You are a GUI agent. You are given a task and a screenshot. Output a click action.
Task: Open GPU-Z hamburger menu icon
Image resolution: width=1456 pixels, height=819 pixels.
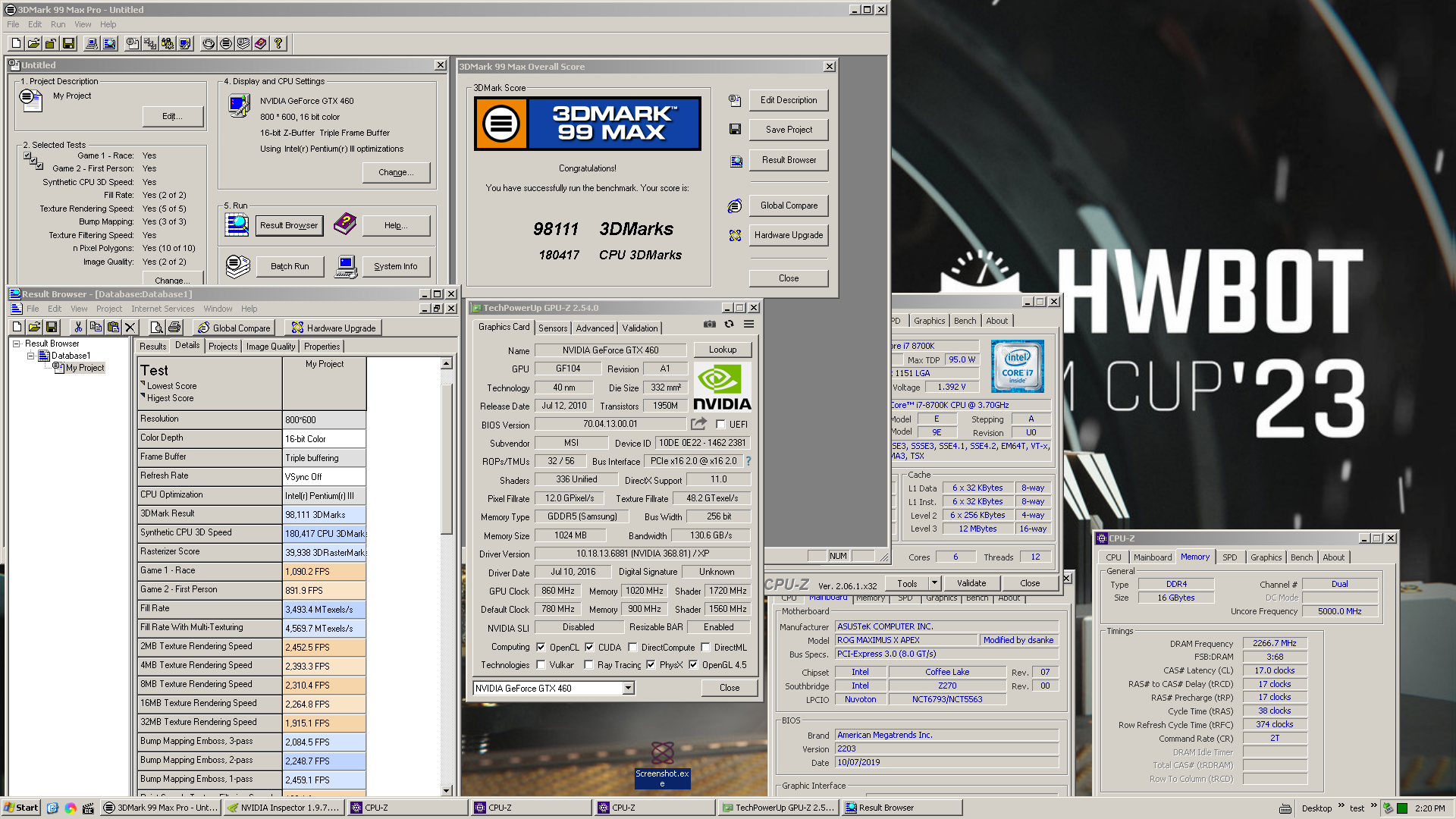coord(748,324)
